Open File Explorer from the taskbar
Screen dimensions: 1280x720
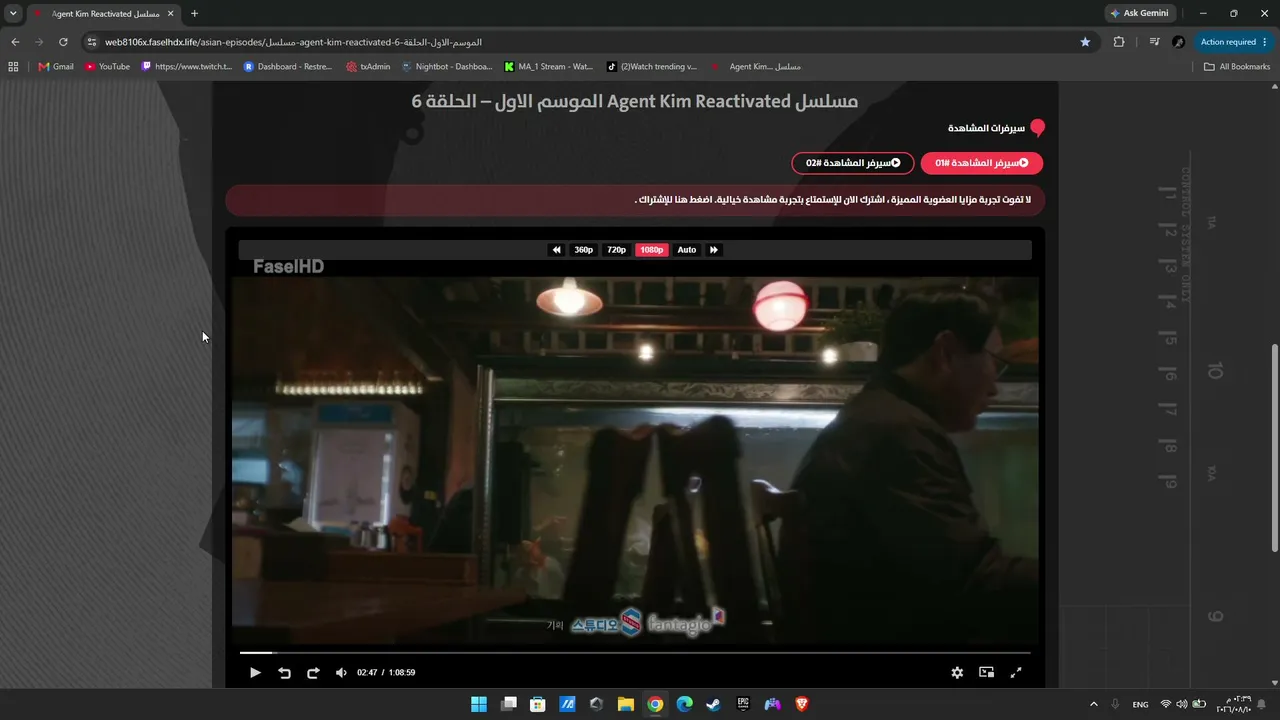point(626,704)
